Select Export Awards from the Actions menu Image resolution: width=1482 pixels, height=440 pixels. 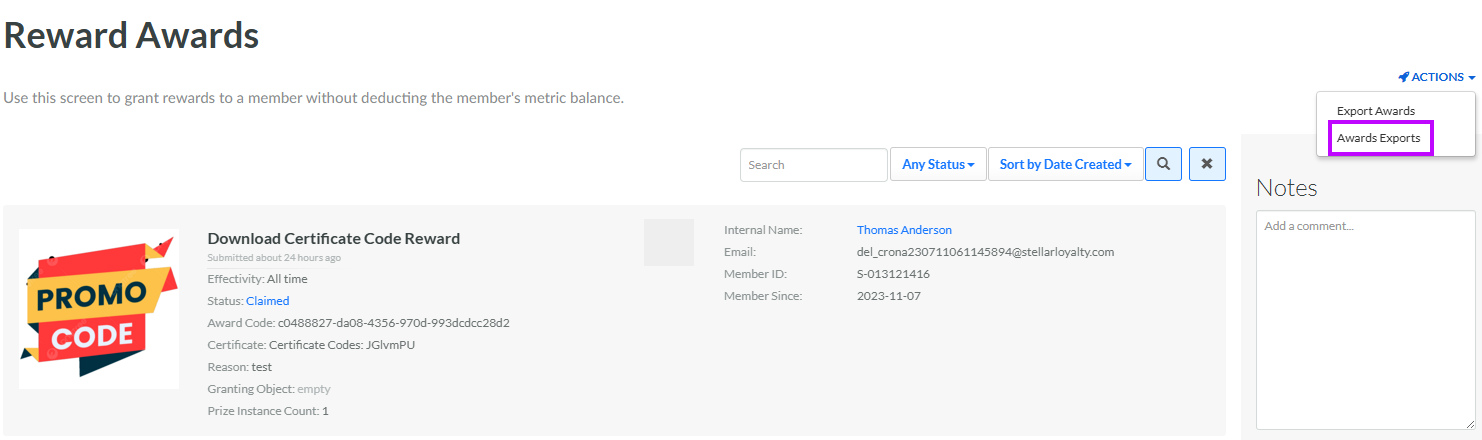[1375, 111]
